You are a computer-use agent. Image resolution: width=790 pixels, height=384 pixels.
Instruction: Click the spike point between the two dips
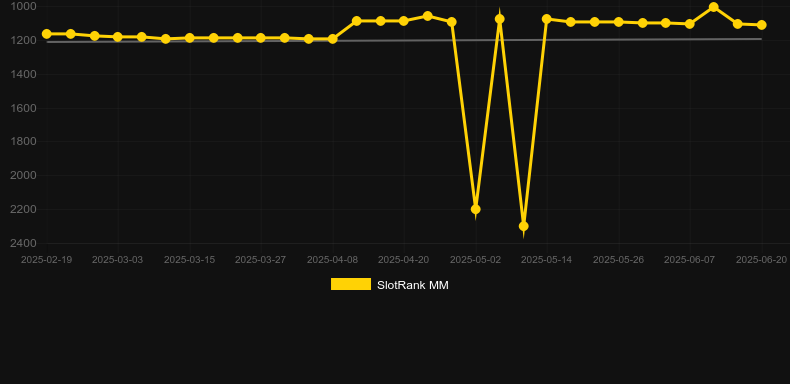(500, 19)
